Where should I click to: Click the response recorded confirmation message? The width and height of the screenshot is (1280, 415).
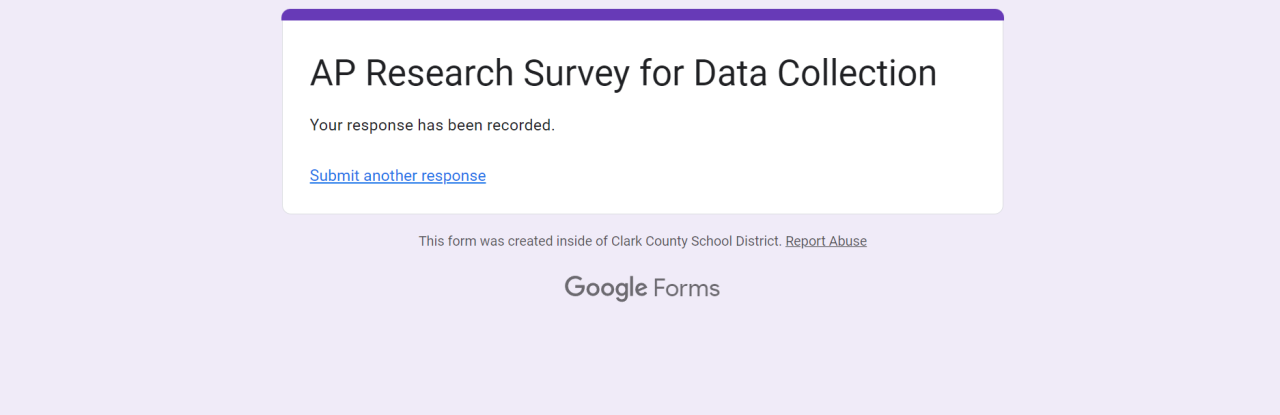tap(432, 125)
